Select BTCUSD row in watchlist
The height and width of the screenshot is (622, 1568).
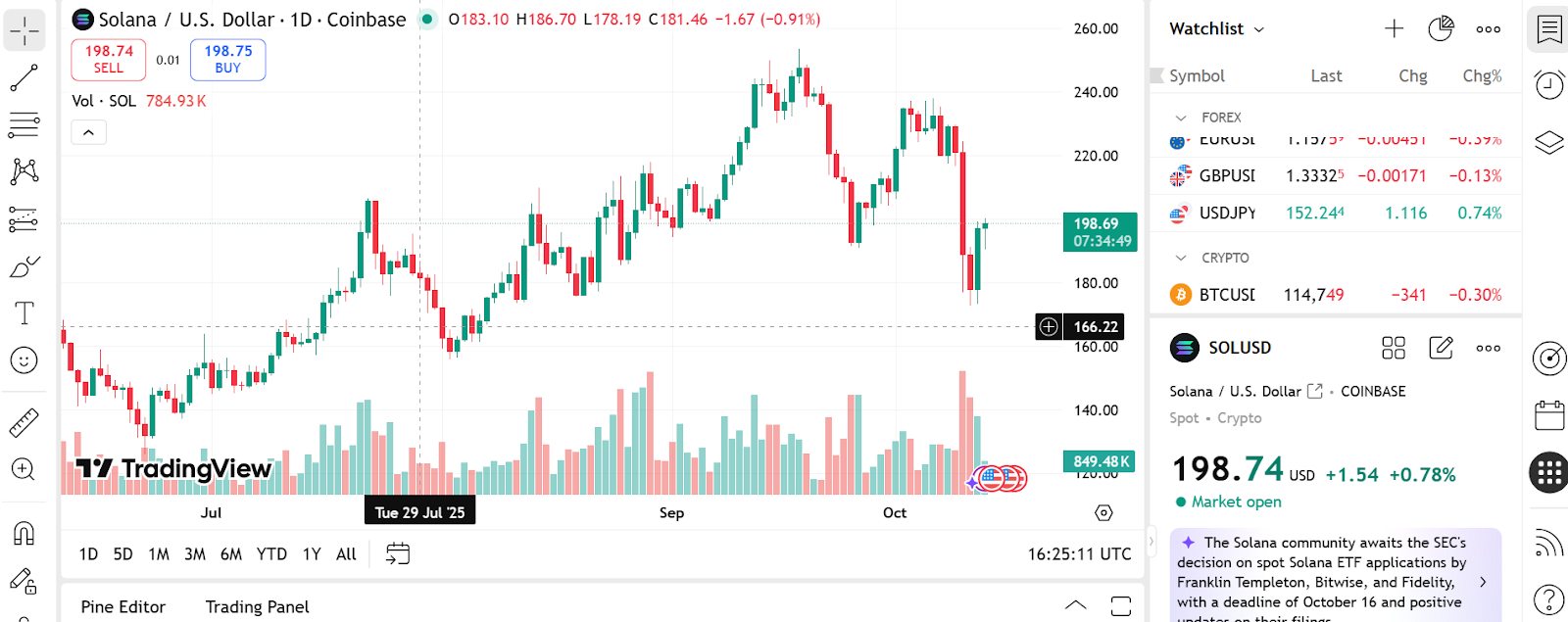[1335, 295]
